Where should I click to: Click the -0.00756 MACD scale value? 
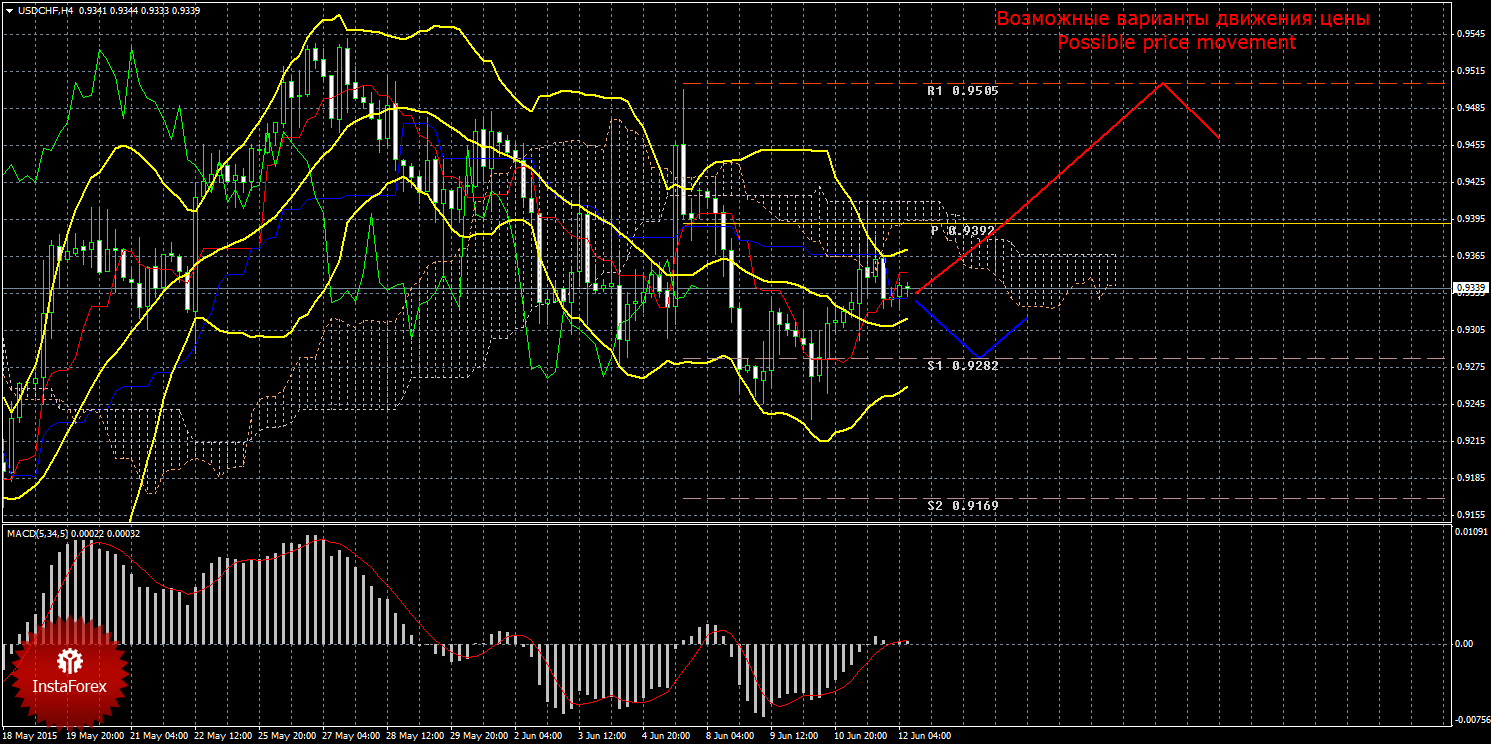pyautogui.click(x=1469, y=719)
